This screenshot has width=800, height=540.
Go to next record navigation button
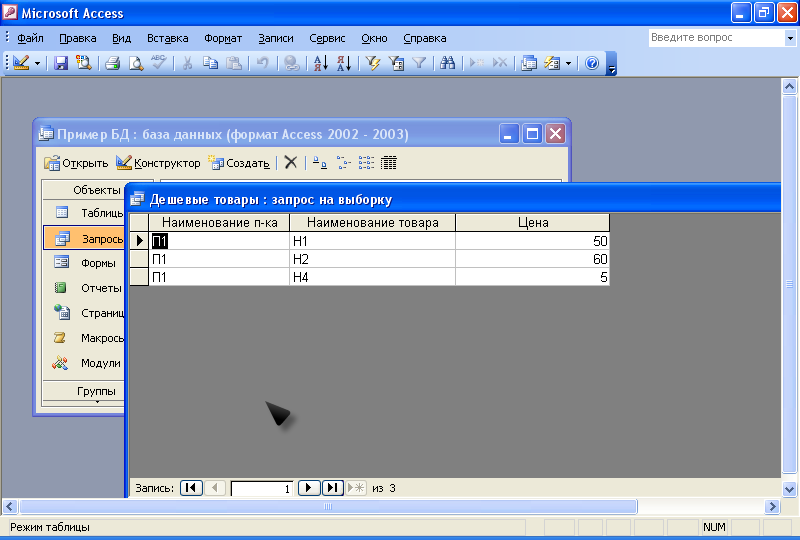pyautogui.click(x=309, y=488)
